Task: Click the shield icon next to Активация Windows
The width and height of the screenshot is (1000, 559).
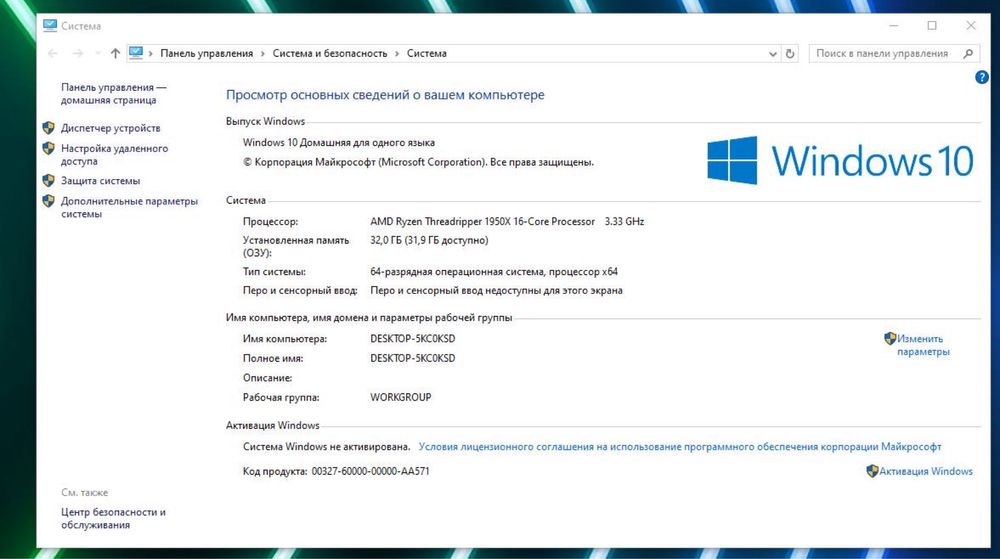Action: pyautogui.click(x=872, y=471)
